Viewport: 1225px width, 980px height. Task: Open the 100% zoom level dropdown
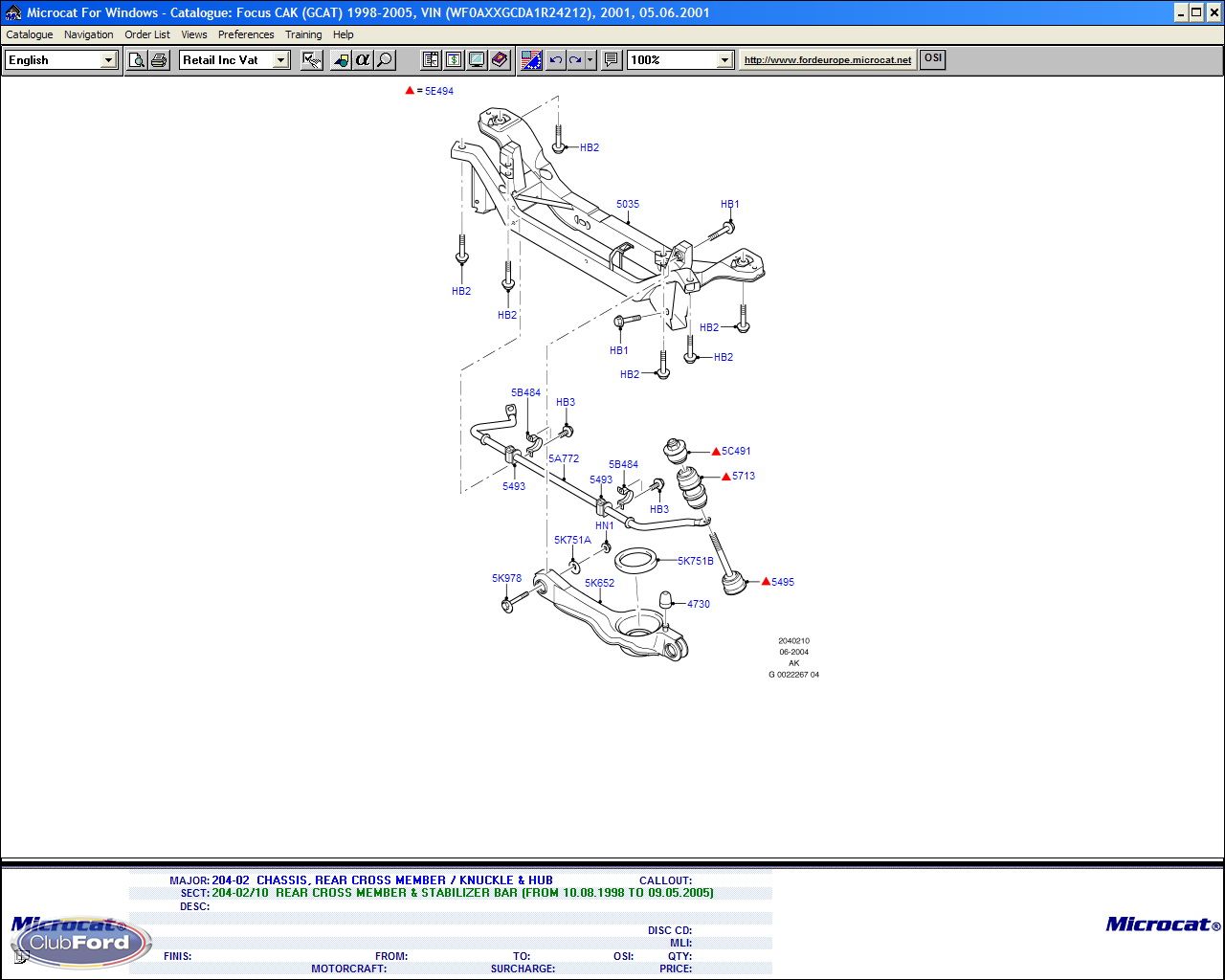[x=724, y=60]
